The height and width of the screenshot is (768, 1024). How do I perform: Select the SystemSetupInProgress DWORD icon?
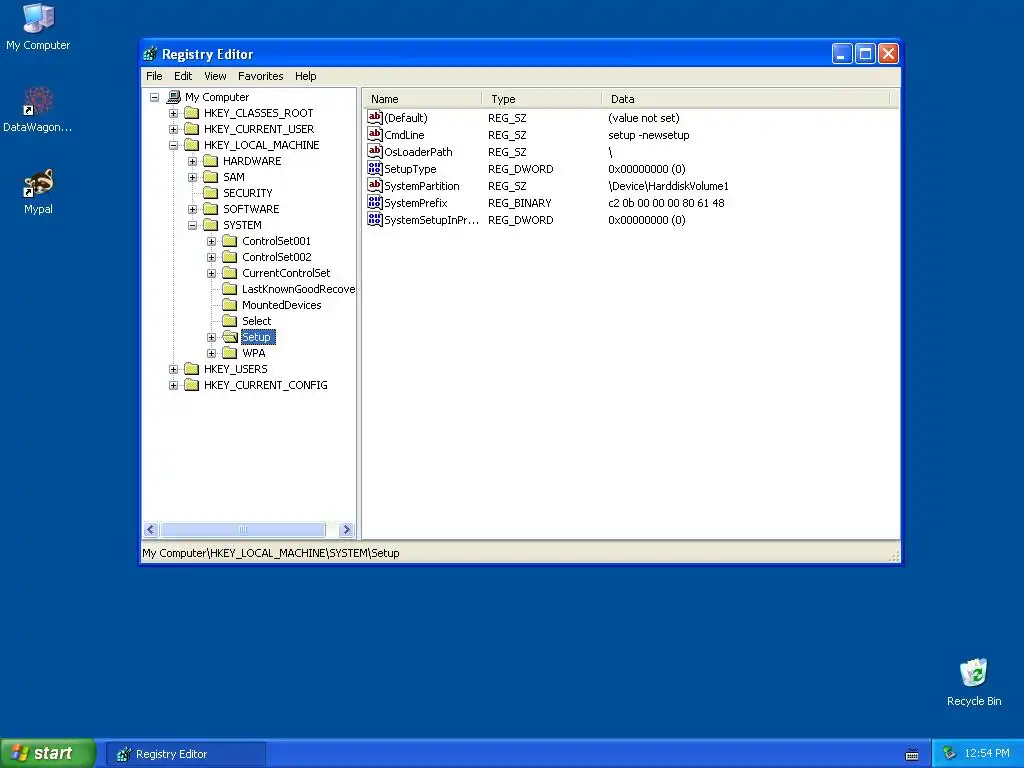point(375,219)
